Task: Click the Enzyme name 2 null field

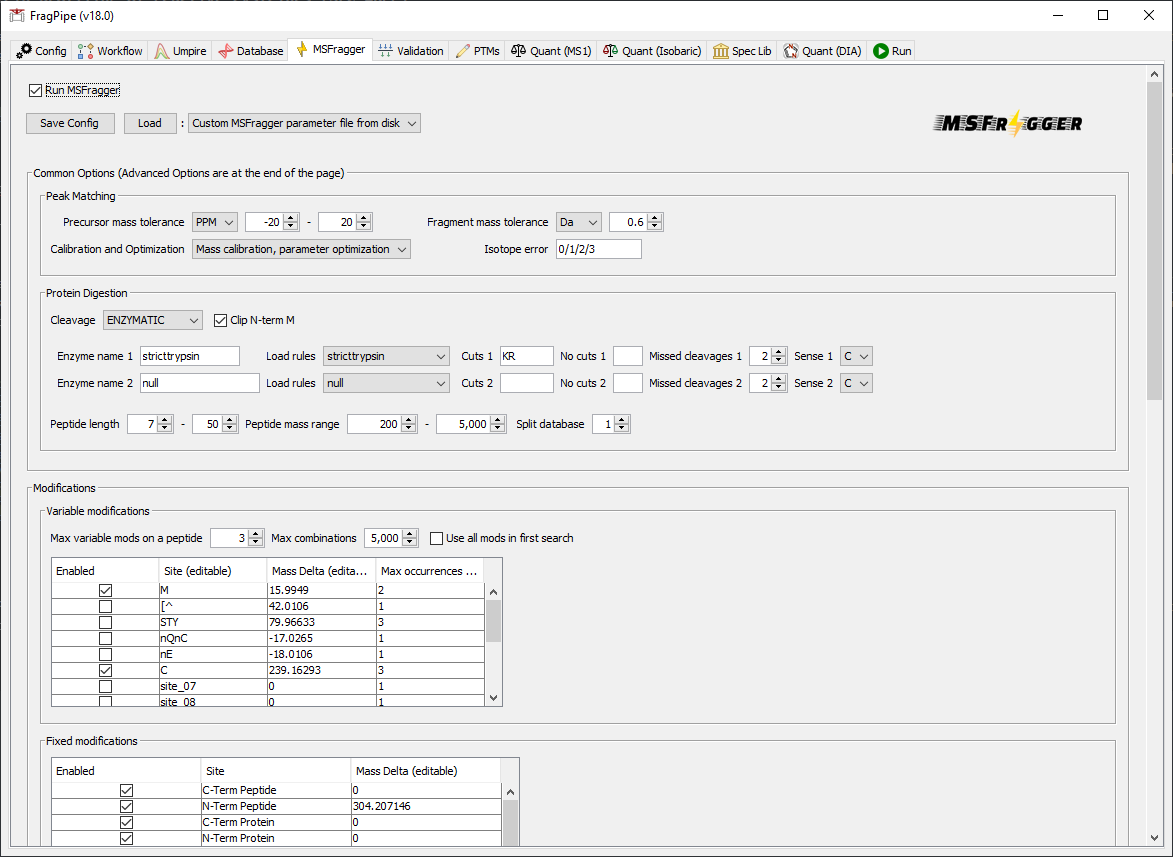Action: click(200, 383)
